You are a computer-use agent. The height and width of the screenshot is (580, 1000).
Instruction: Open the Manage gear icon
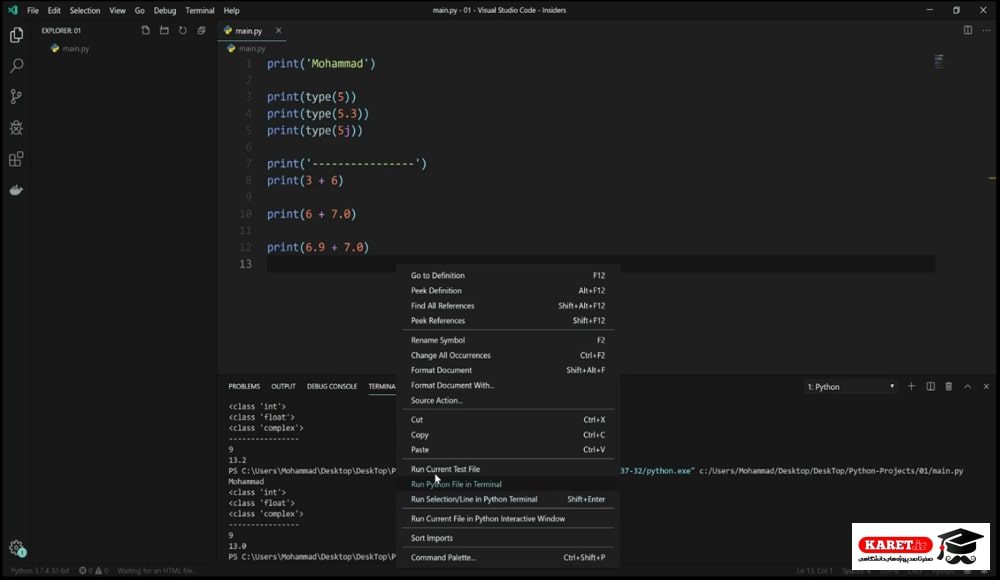[17, 548]
